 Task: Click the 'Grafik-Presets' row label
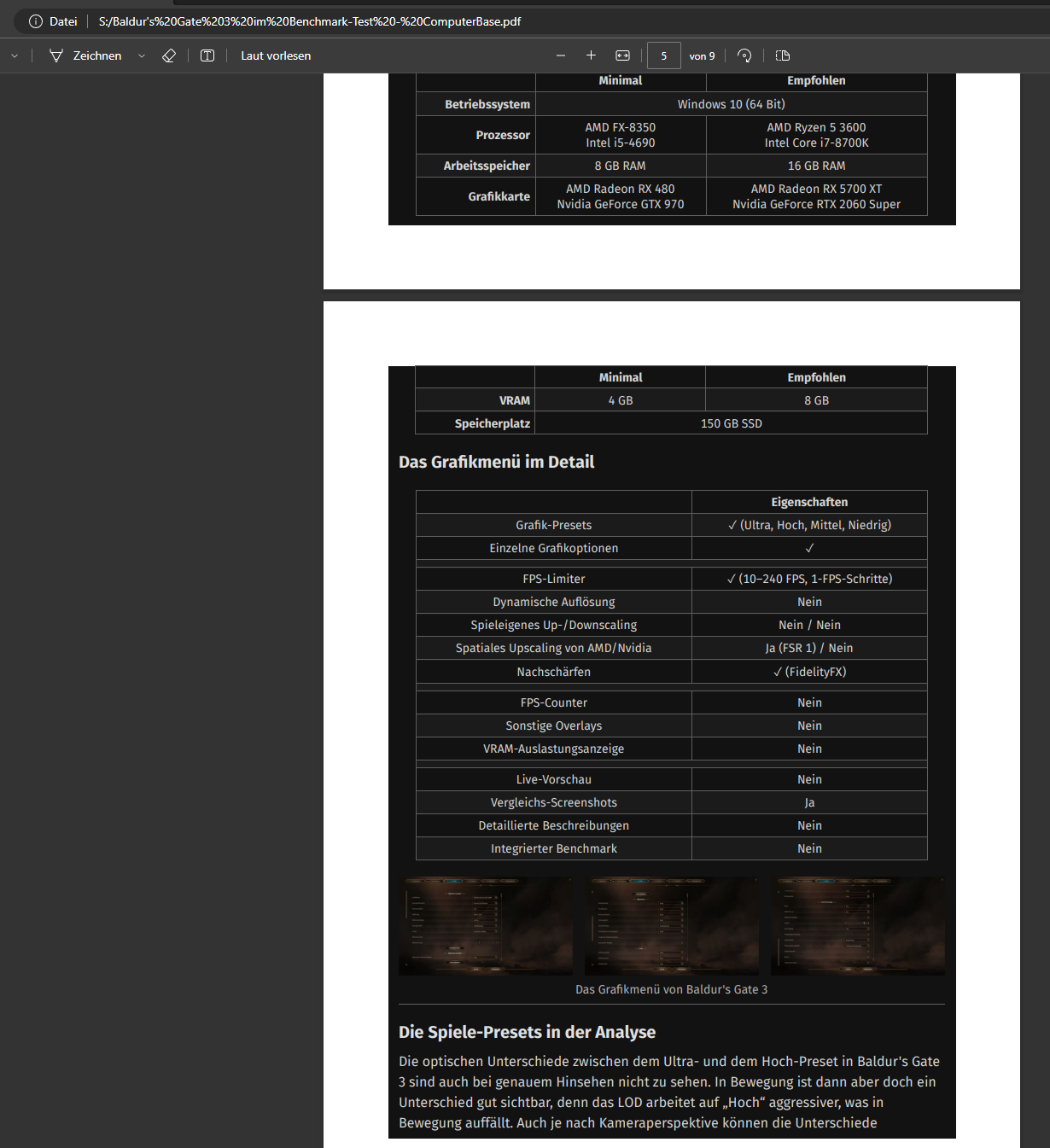click(554, 525)
